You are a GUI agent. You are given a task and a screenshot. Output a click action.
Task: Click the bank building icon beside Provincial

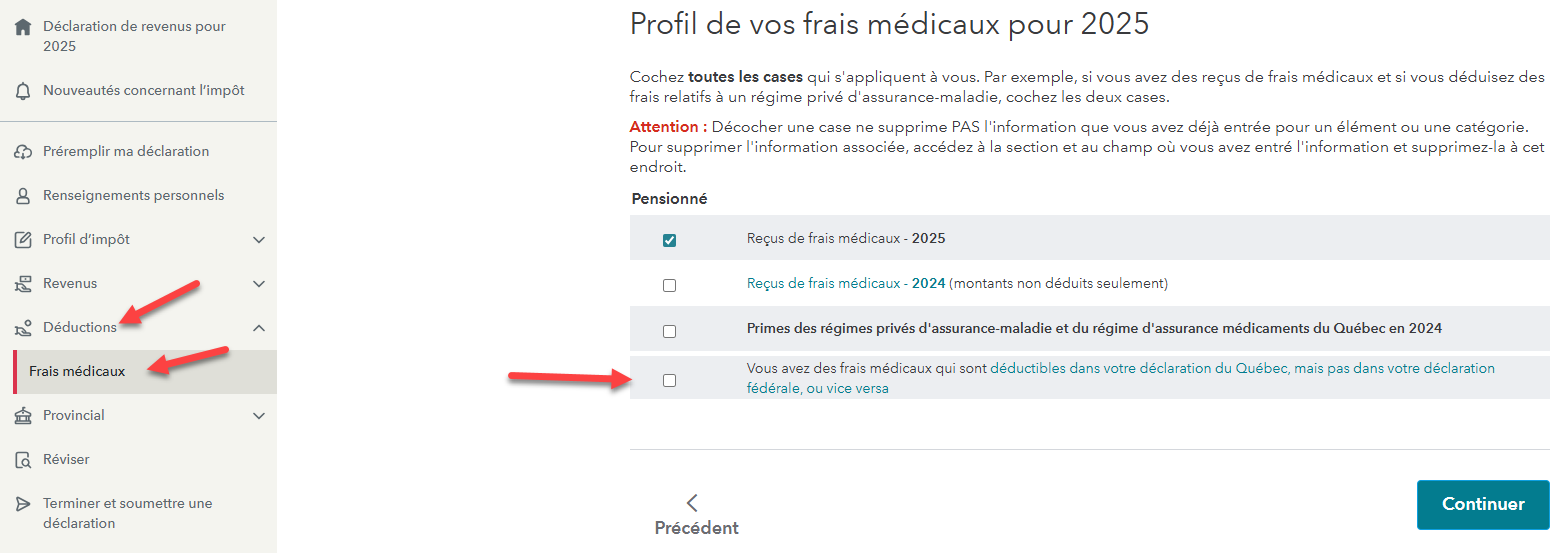point(23,416)
